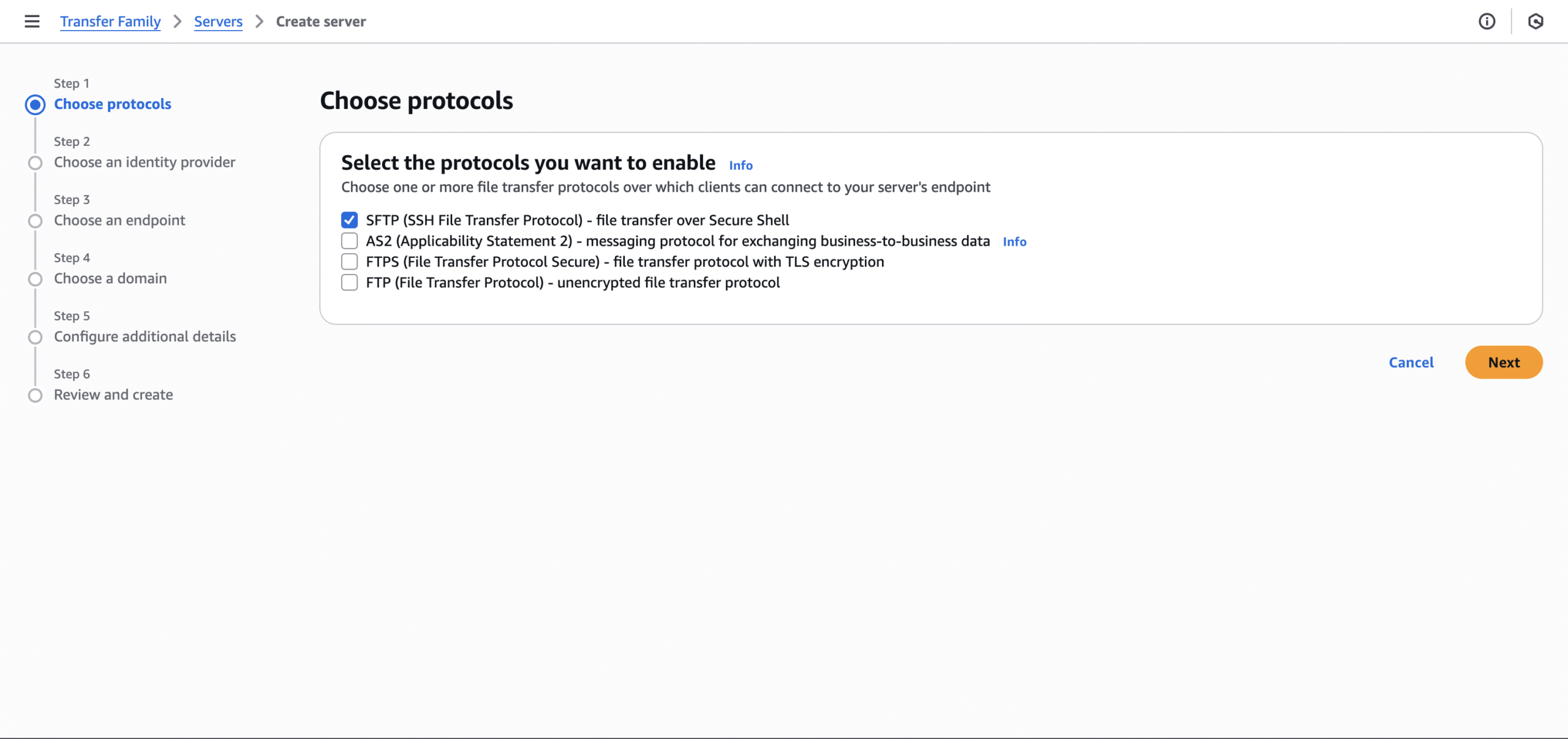Uncheck the SFTP protocol checkbox
The height and width of the screenshot is (739, 1568).
(x=349, y=220)
